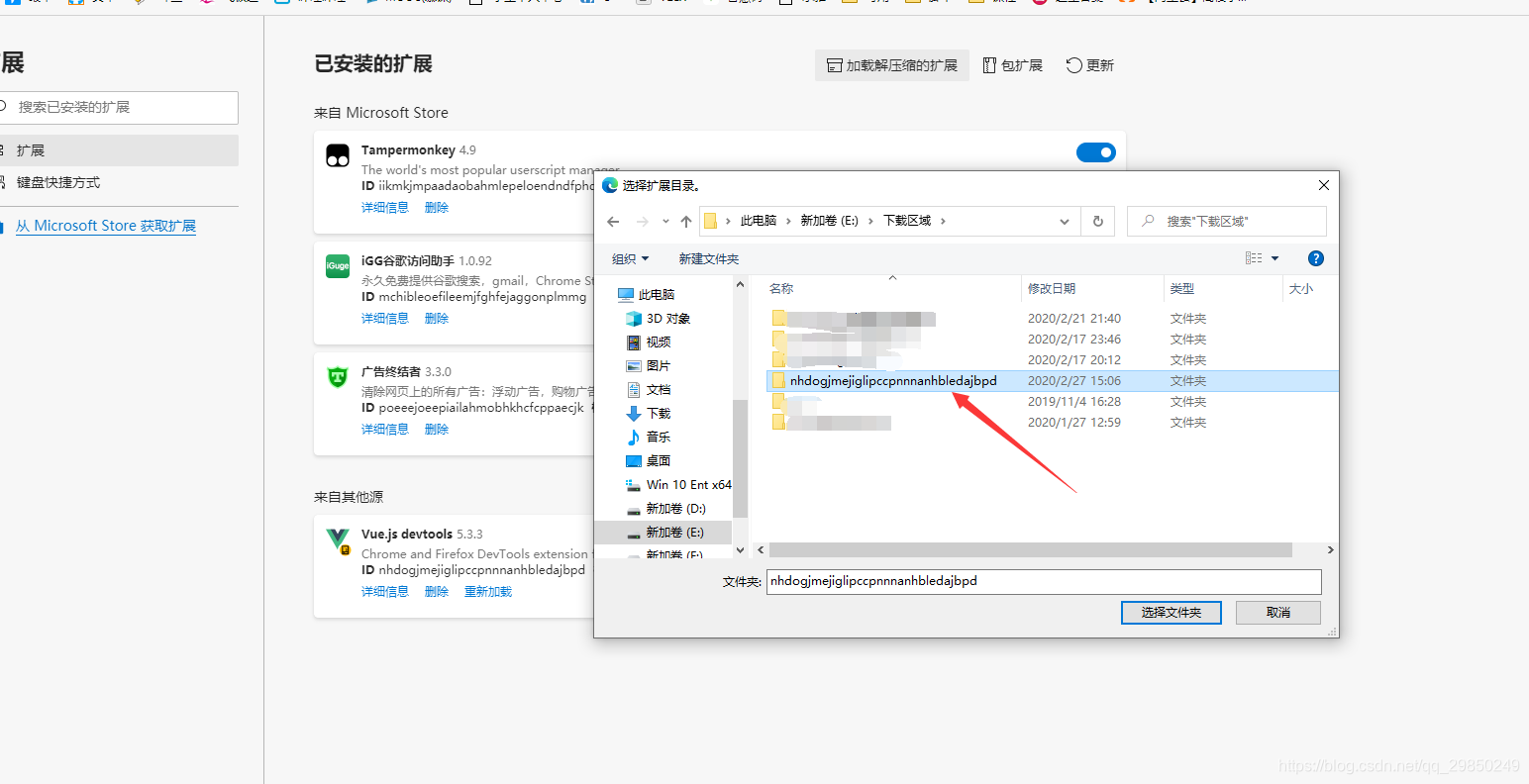The width and height of the screenshot is (1529, 784).
Task: Click 新建文件夹 in dialog toolbar
Action: (709, 258)
